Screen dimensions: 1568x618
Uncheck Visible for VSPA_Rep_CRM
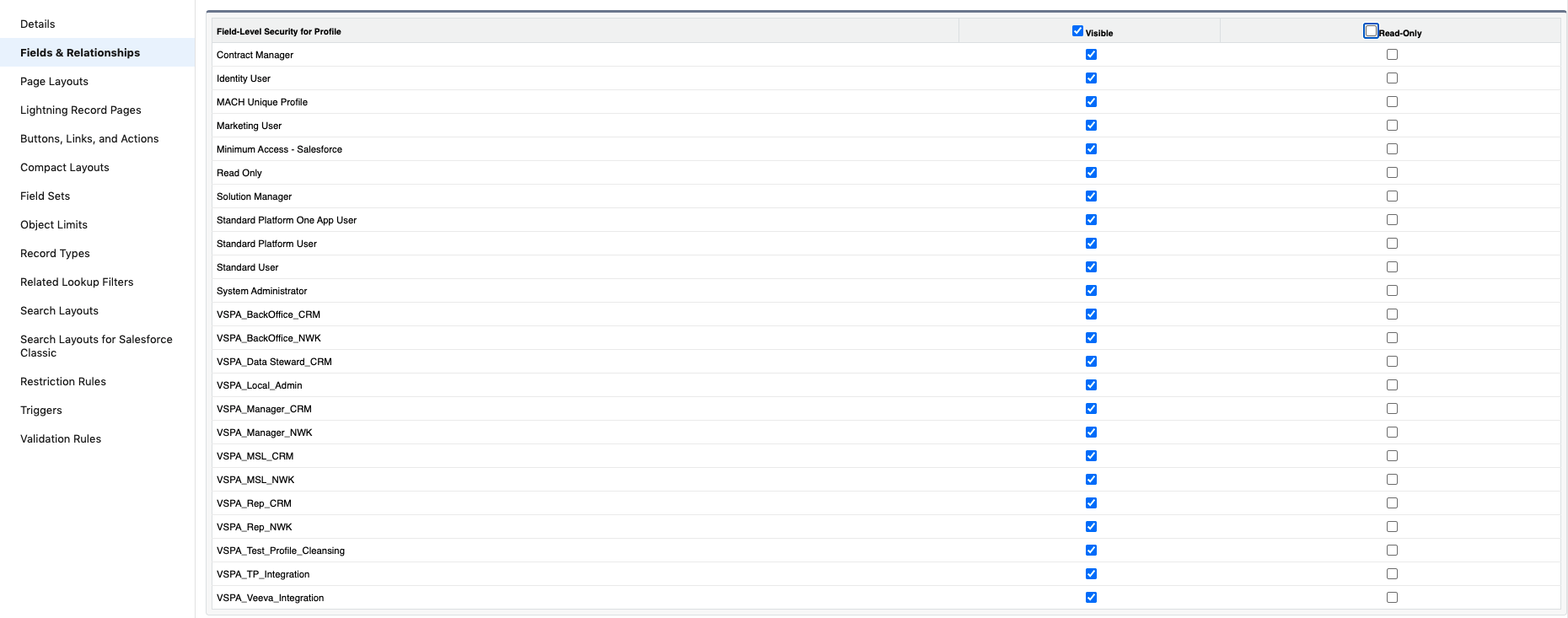coord(1091,502)
